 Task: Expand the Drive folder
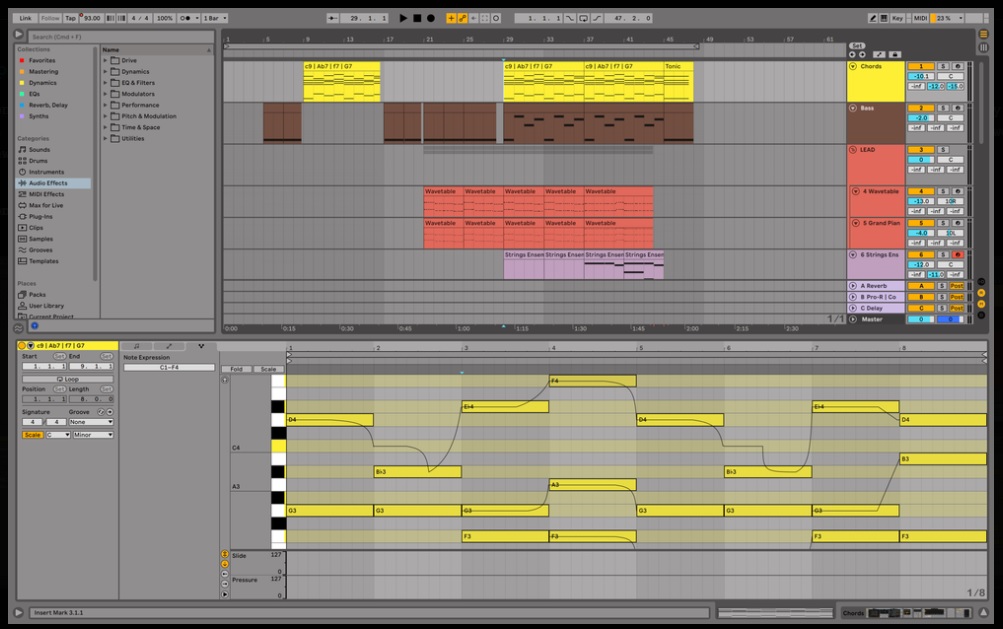[106, 60]
